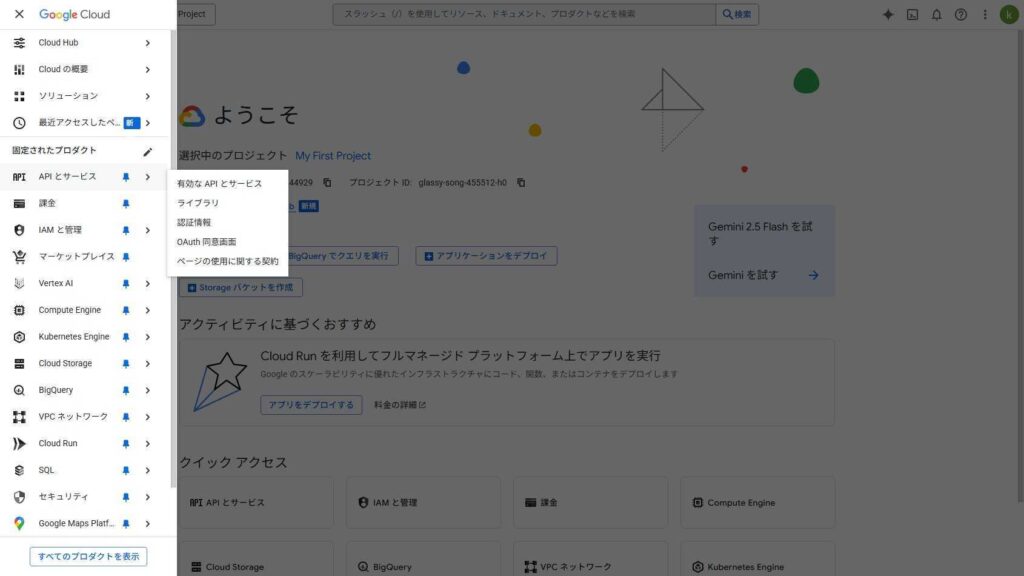This screenshot has width=1024, height=576.
Task: Click すべてのプロダクトを表示 button
Action: [x=88, y=556]
